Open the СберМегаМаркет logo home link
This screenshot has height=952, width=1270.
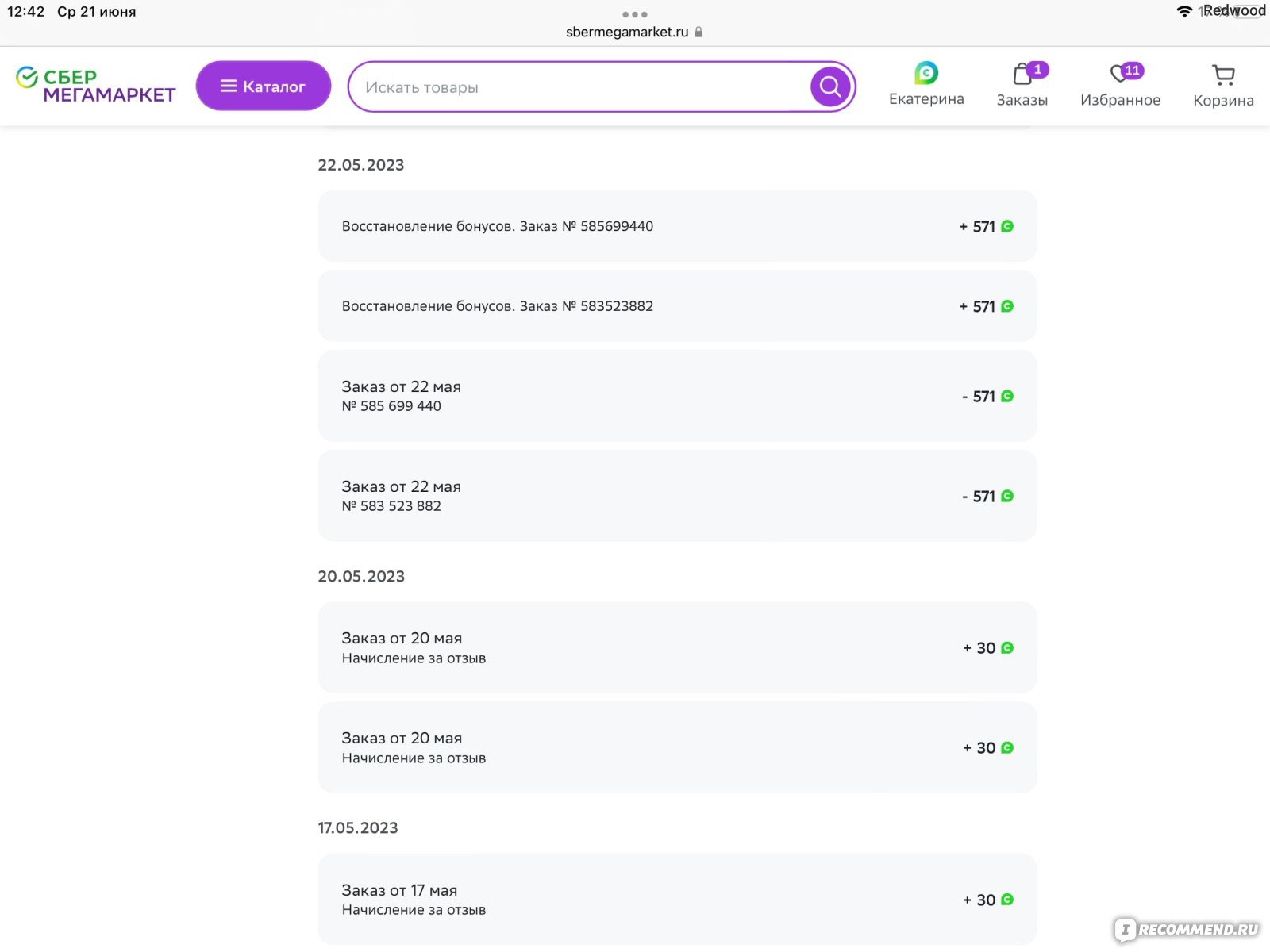[95, 85]
